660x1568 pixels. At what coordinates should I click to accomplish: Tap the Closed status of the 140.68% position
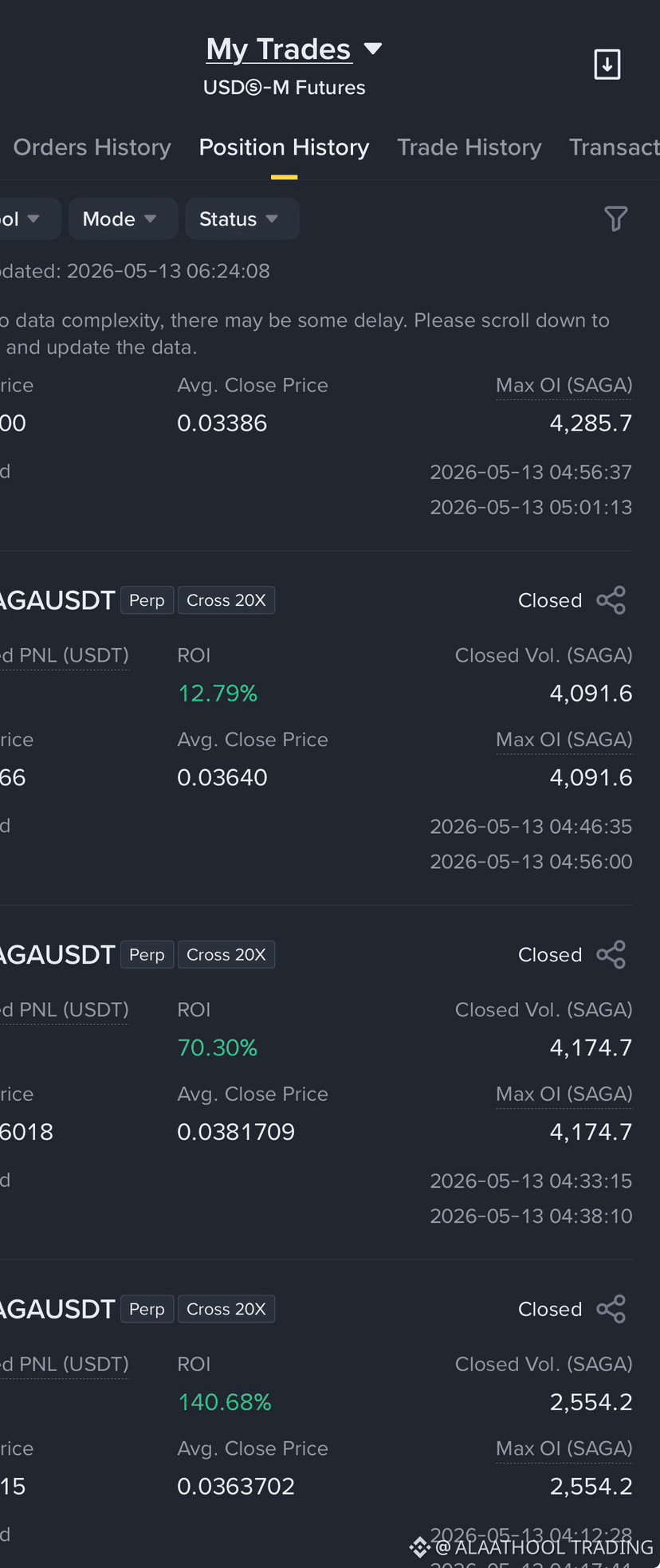550,1309
